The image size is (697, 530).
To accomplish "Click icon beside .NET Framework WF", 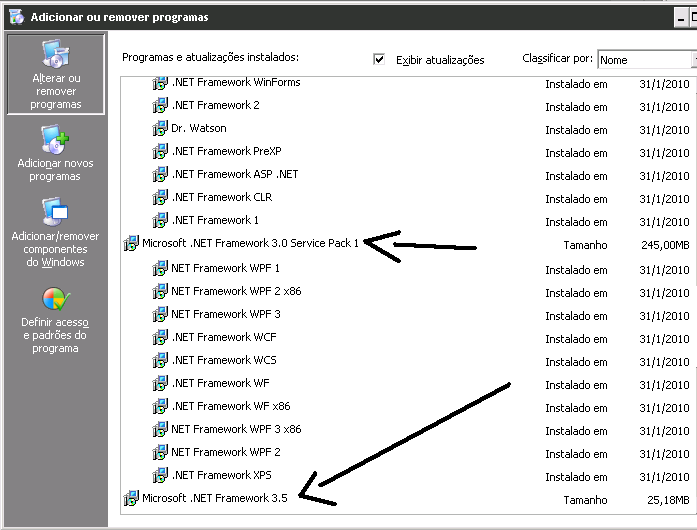I will coord(160,383).
